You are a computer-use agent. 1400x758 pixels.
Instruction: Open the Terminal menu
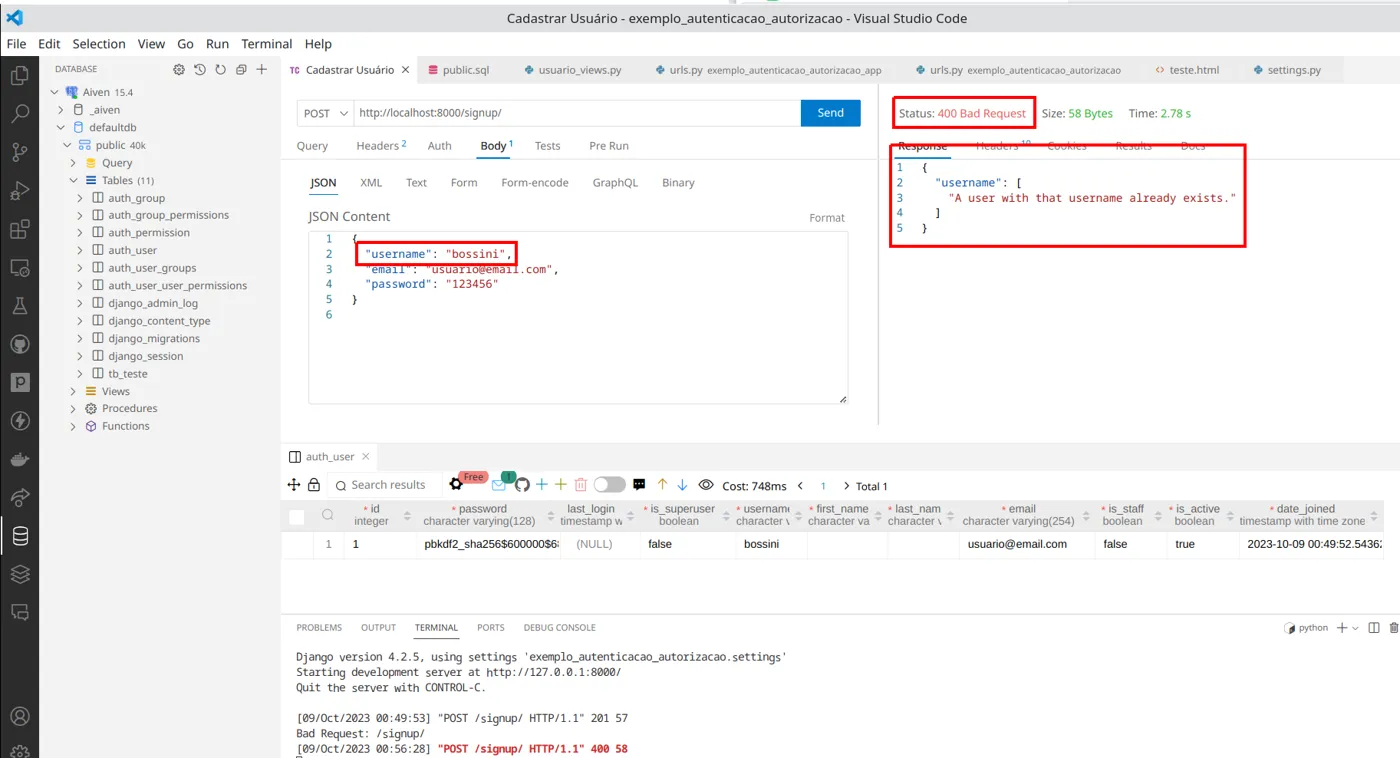[266, 44]
